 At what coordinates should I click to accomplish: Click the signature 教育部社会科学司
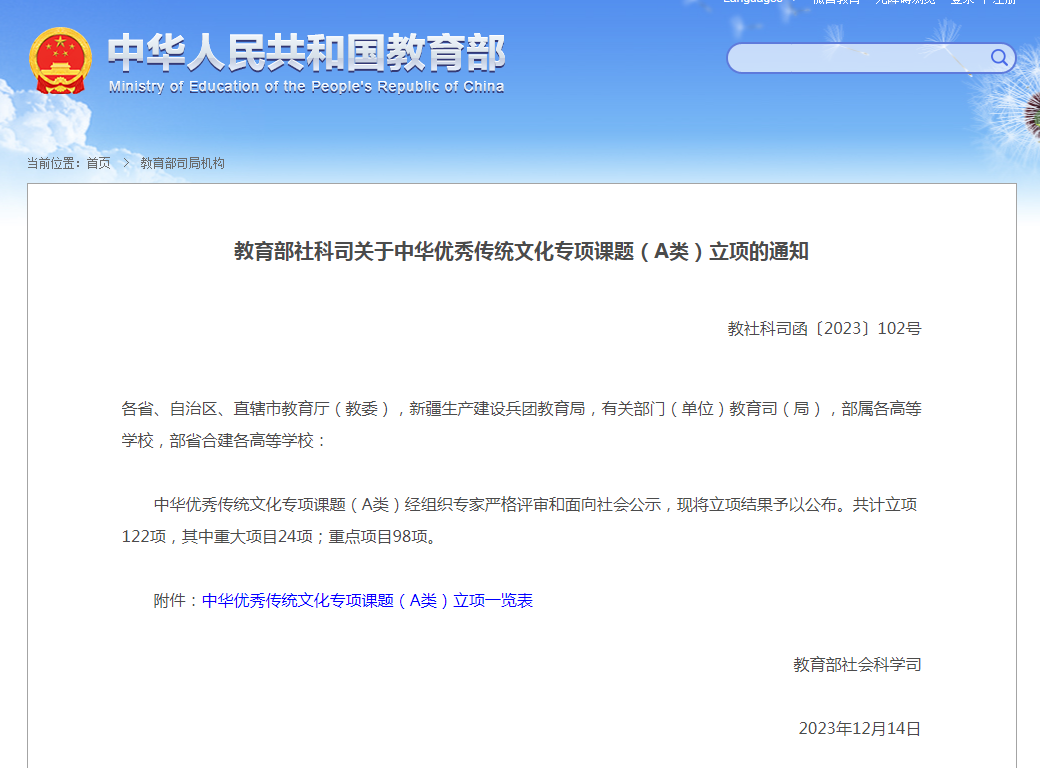[857, 664]
